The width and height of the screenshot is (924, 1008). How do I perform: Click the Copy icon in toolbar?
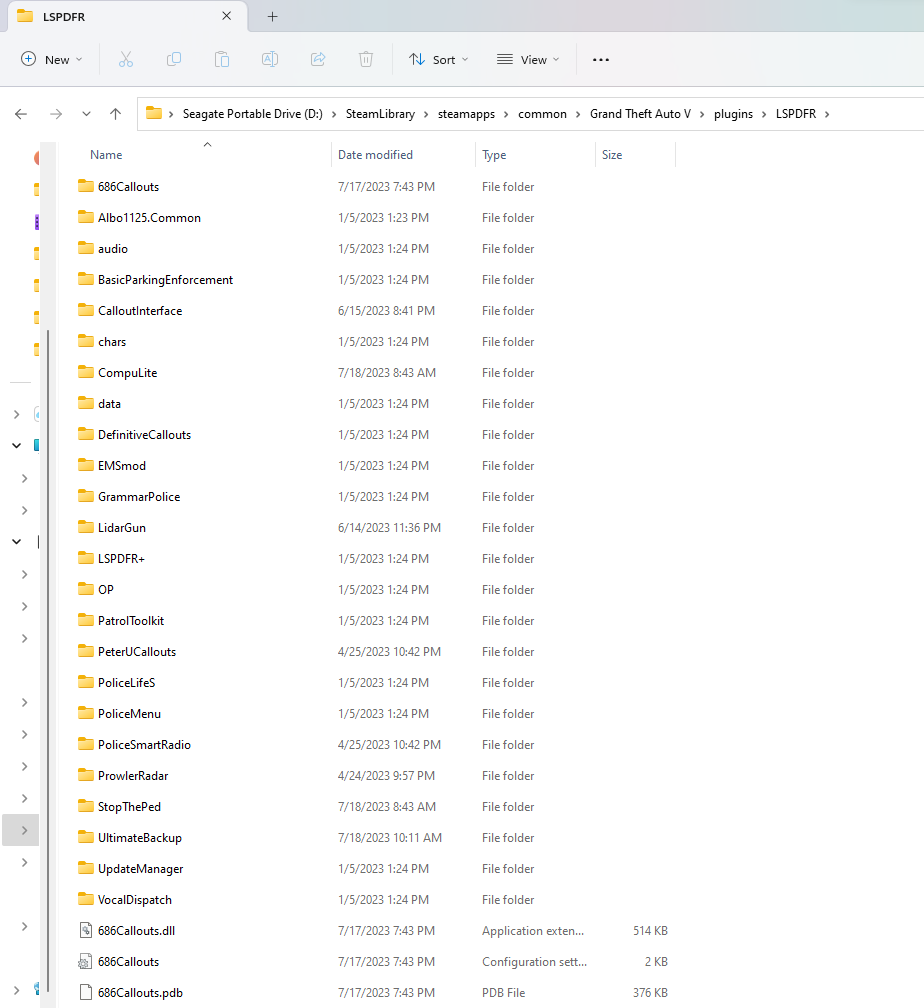click(x=174, y=60)
